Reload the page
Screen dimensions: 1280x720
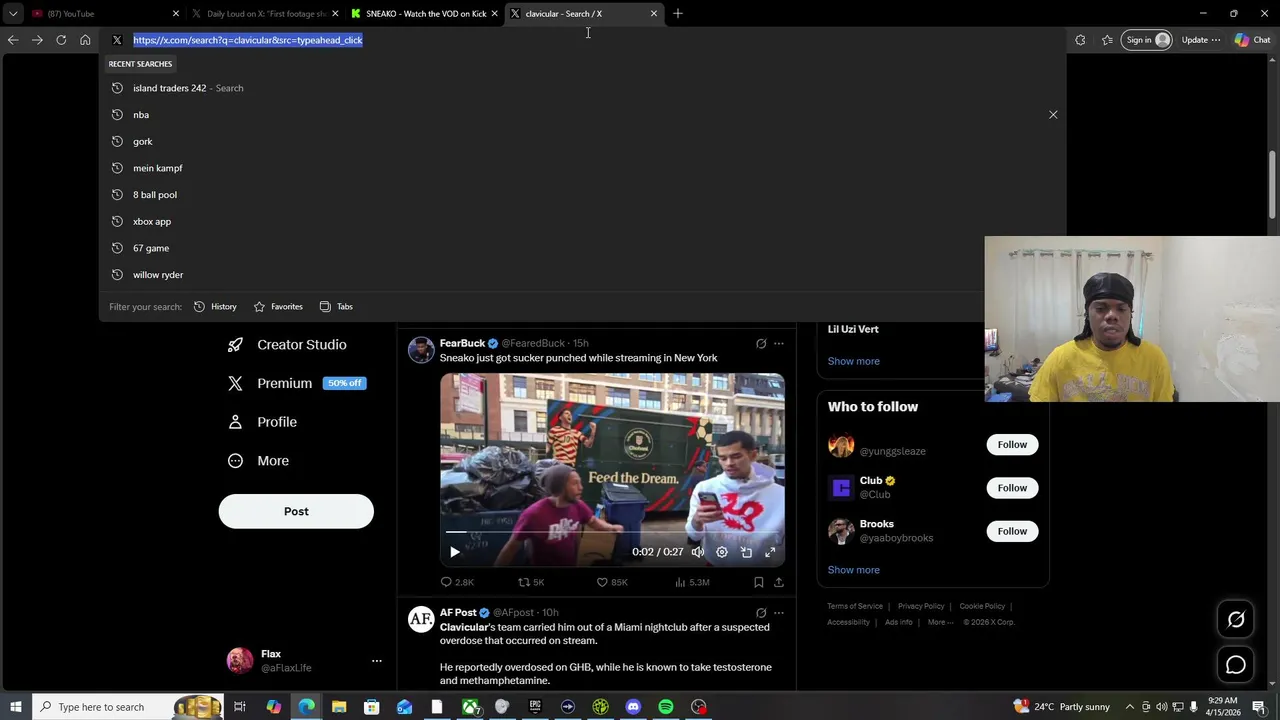pos(61,40)
